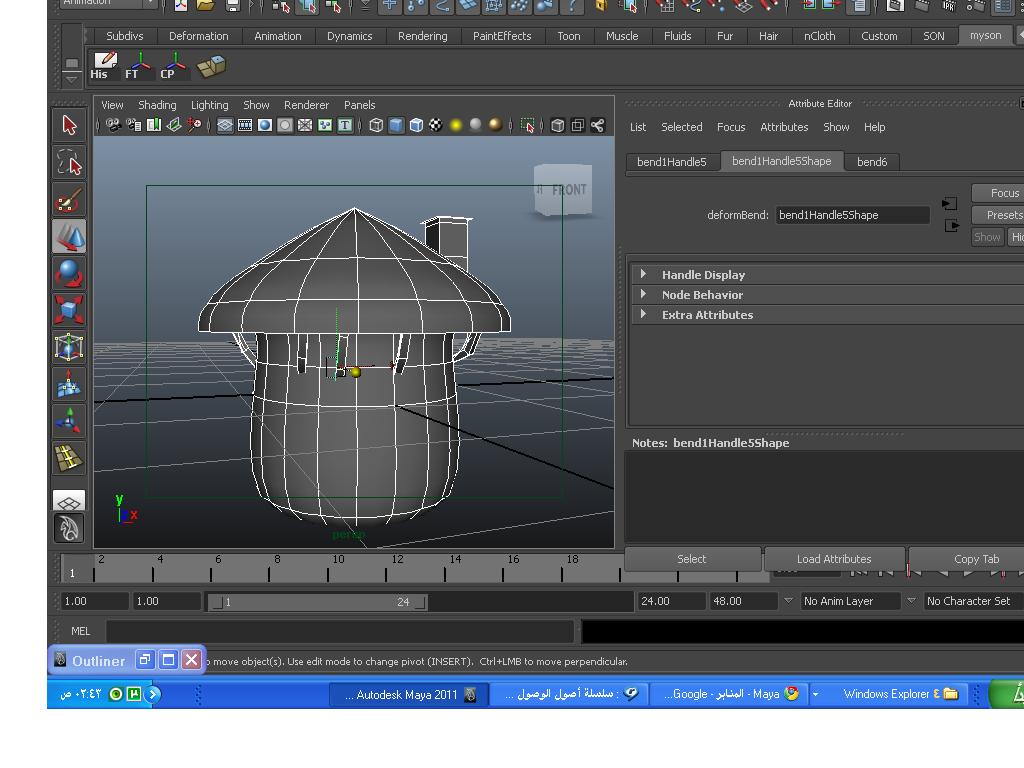Select the Universal Manipulator tool
This screenshot has width=1024, height=768.
coord(69,347)
